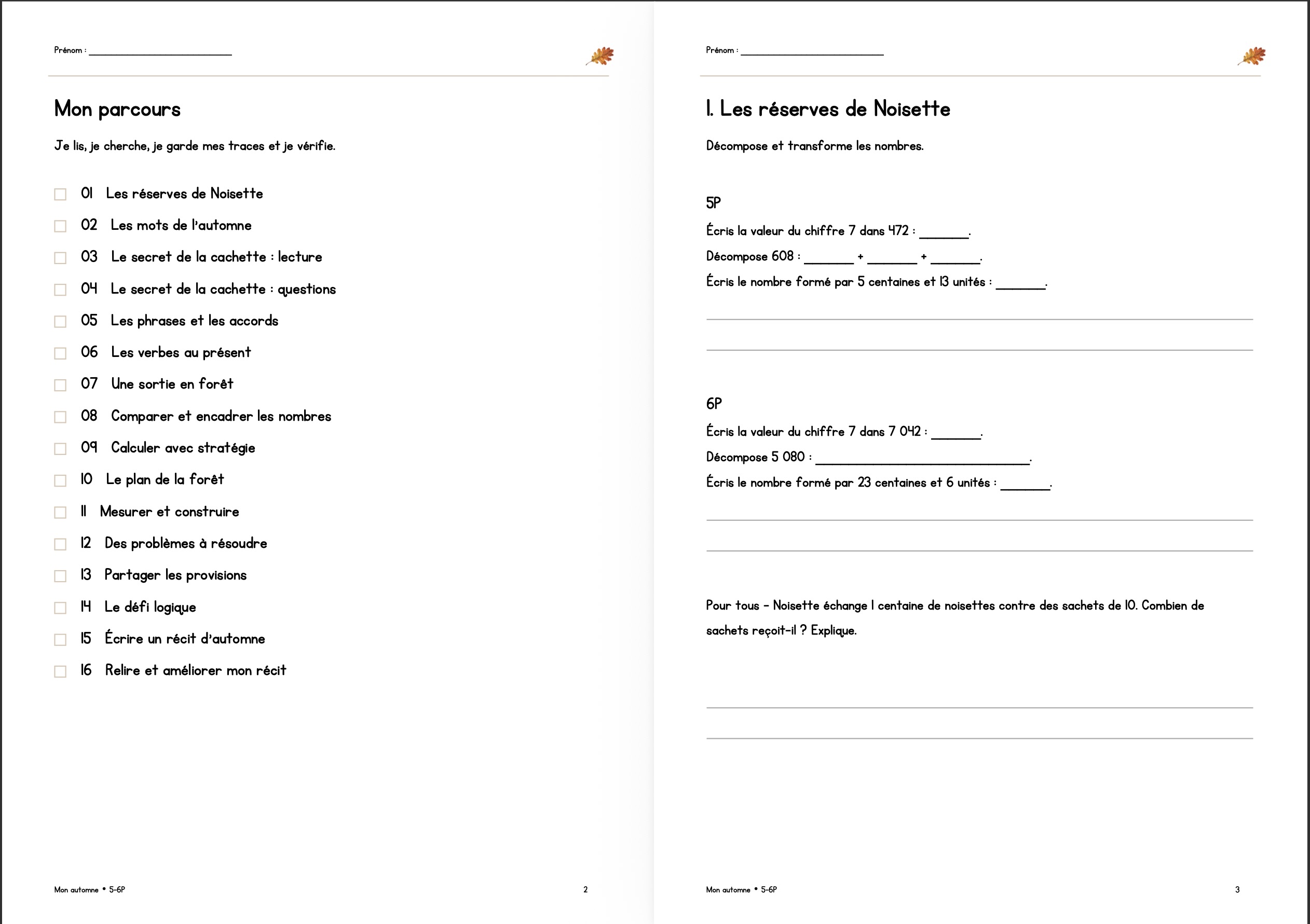Click page number 3 in the footer

pyautogui.click(x=1237, y=889)
